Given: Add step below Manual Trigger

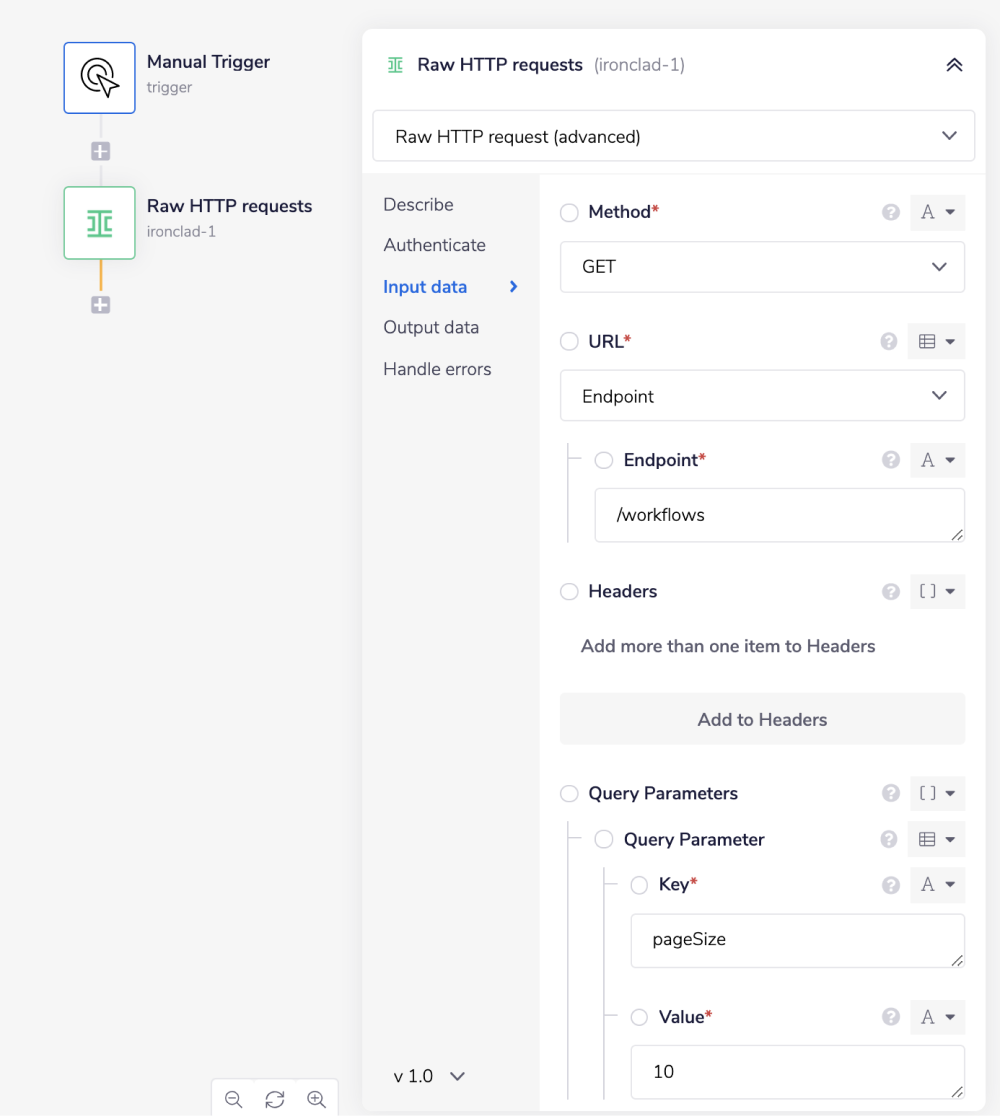Looking at the screenshot, I should pyautogui.click(x=100, y=152).
